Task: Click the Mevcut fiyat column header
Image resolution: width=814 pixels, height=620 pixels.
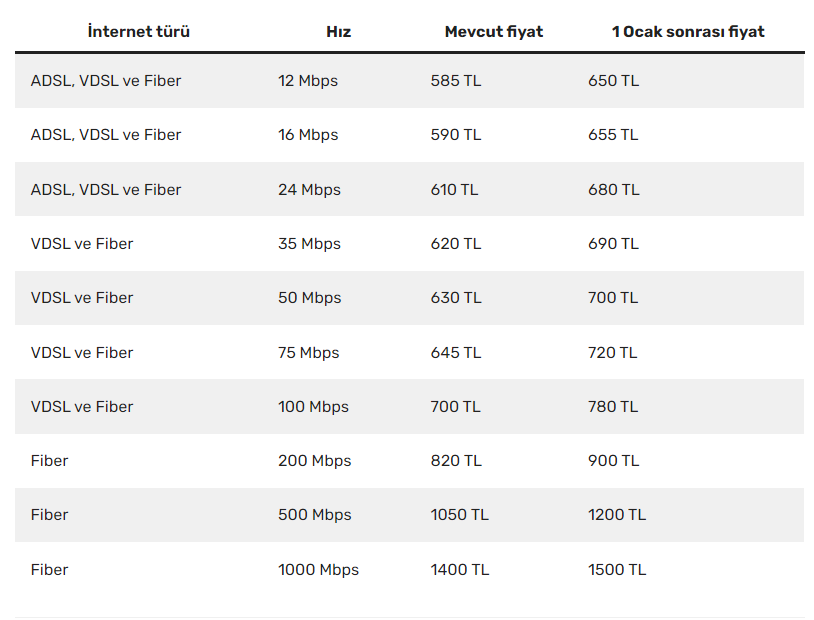Action: [x=494, y=32]
